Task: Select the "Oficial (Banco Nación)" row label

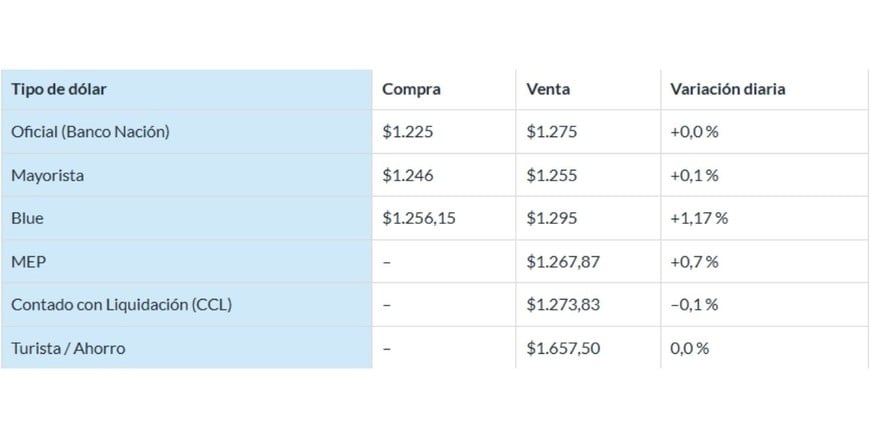Action: [x=90, y=132]
